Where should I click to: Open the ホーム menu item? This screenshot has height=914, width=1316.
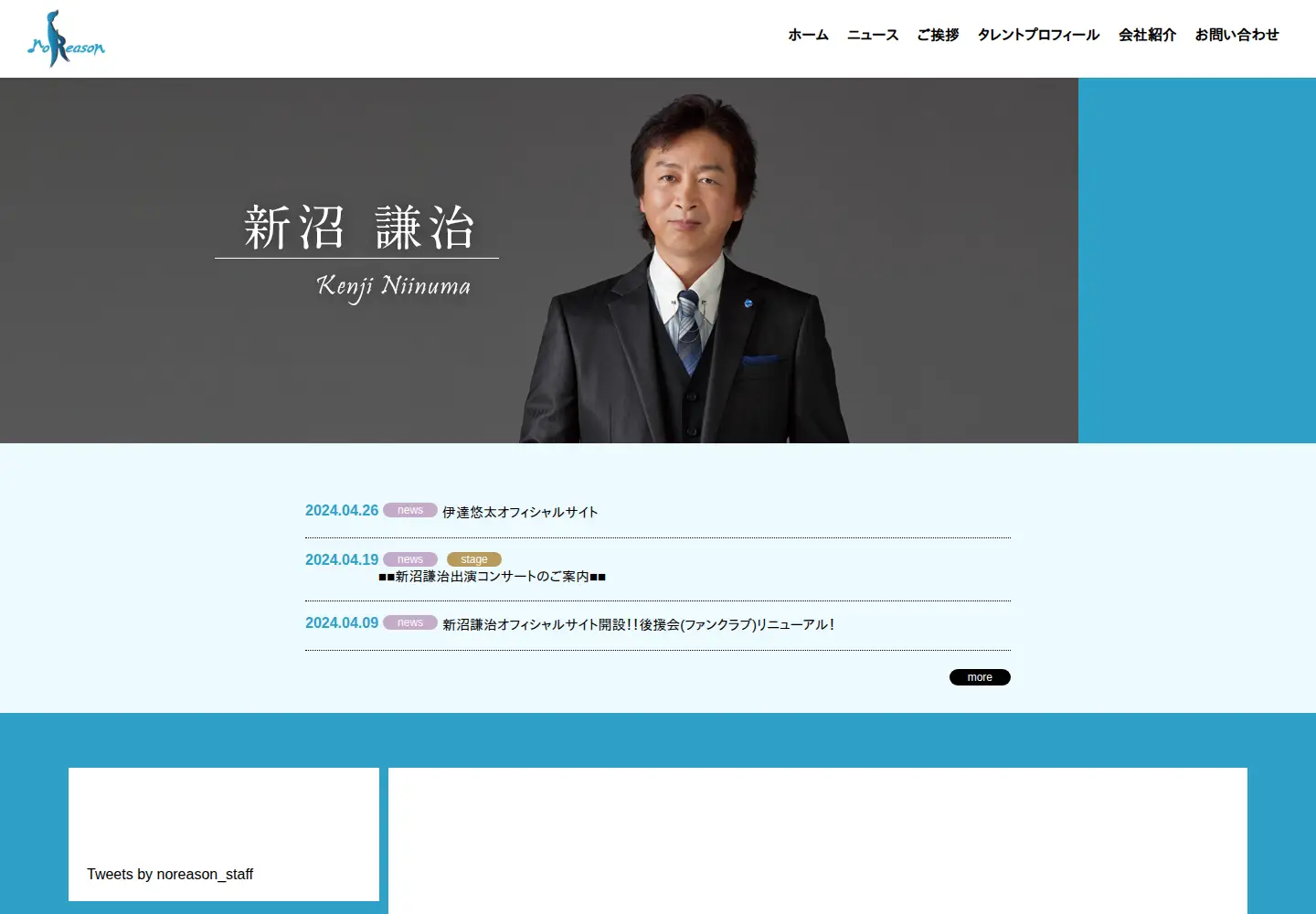click(x=808, y=35)
